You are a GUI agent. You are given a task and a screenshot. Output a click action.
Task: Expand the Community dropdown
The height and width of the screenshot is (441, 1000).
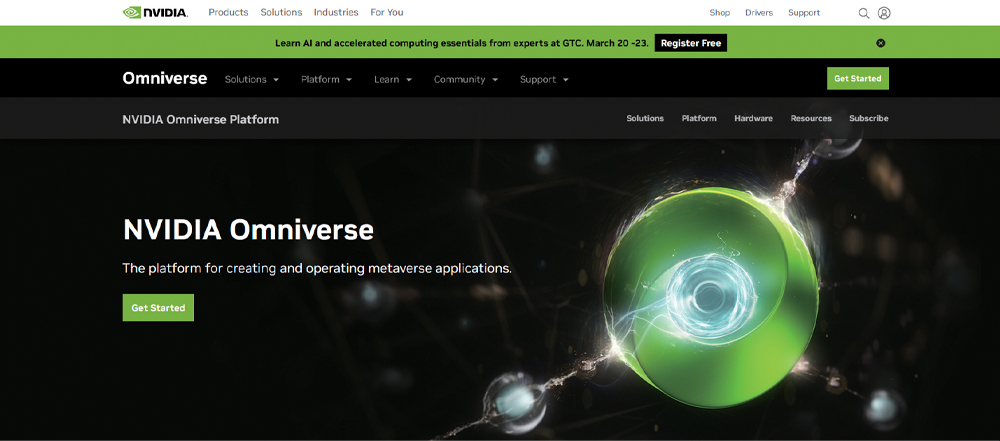[466, 80]
